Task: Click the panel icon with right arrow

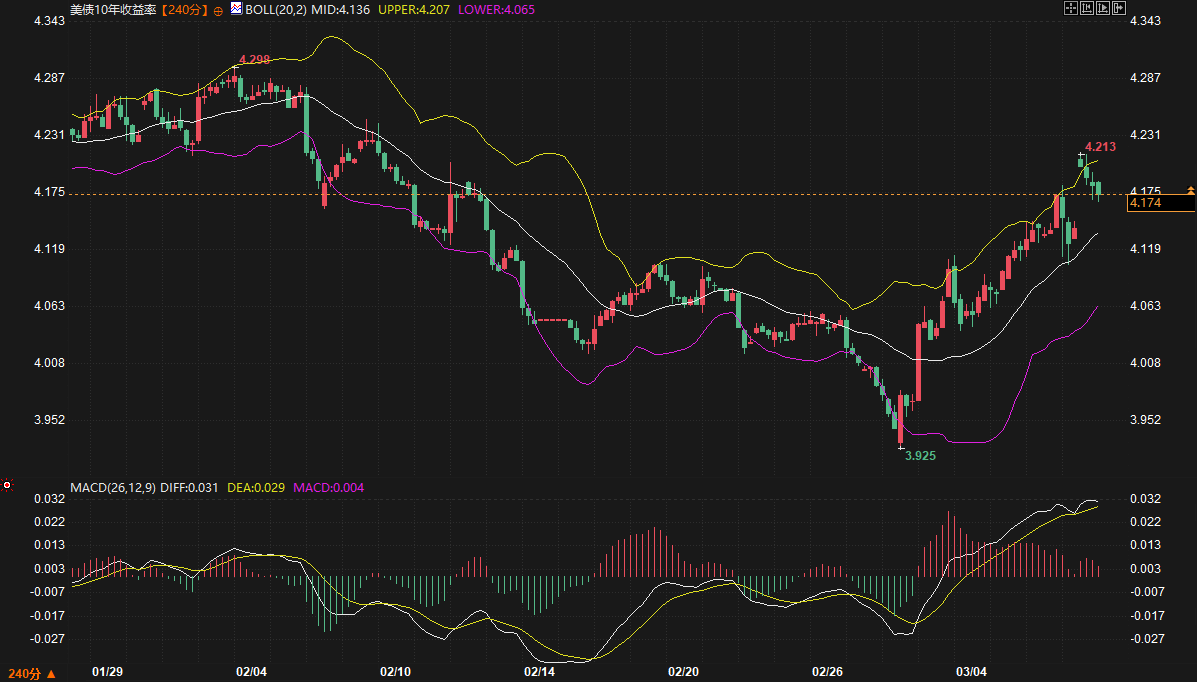Action: point(1120,9)
